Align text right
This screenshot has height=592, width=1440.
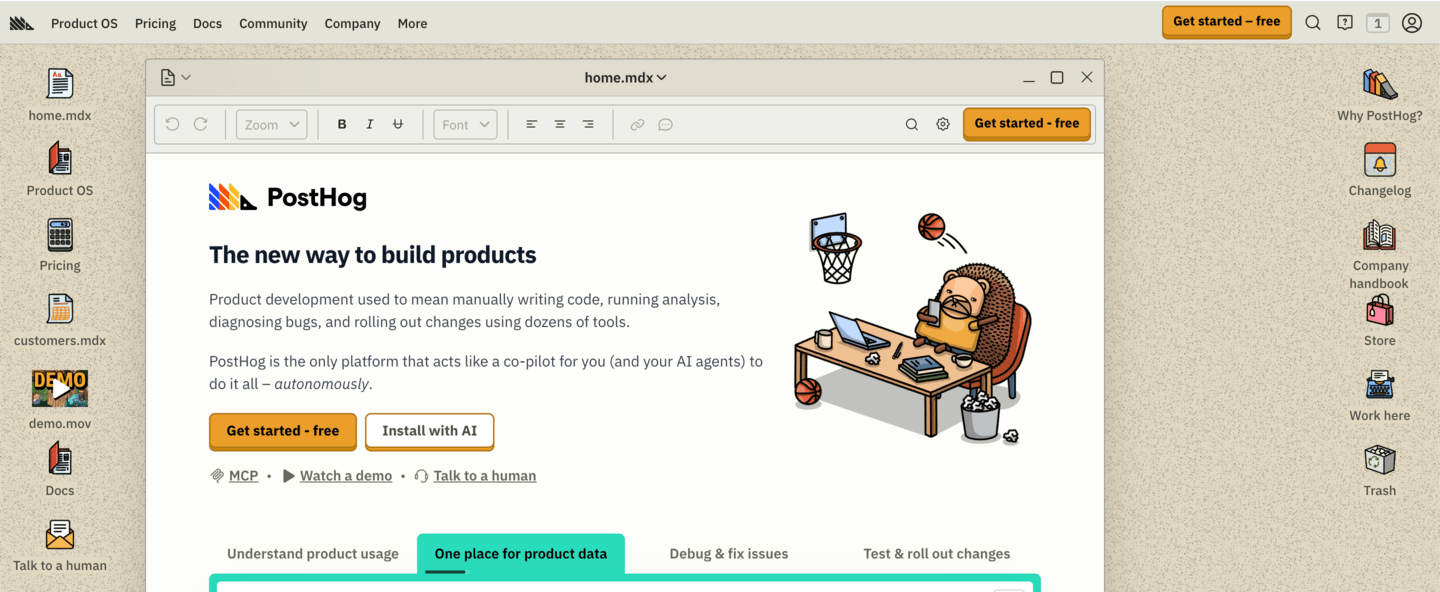(588, 124)
